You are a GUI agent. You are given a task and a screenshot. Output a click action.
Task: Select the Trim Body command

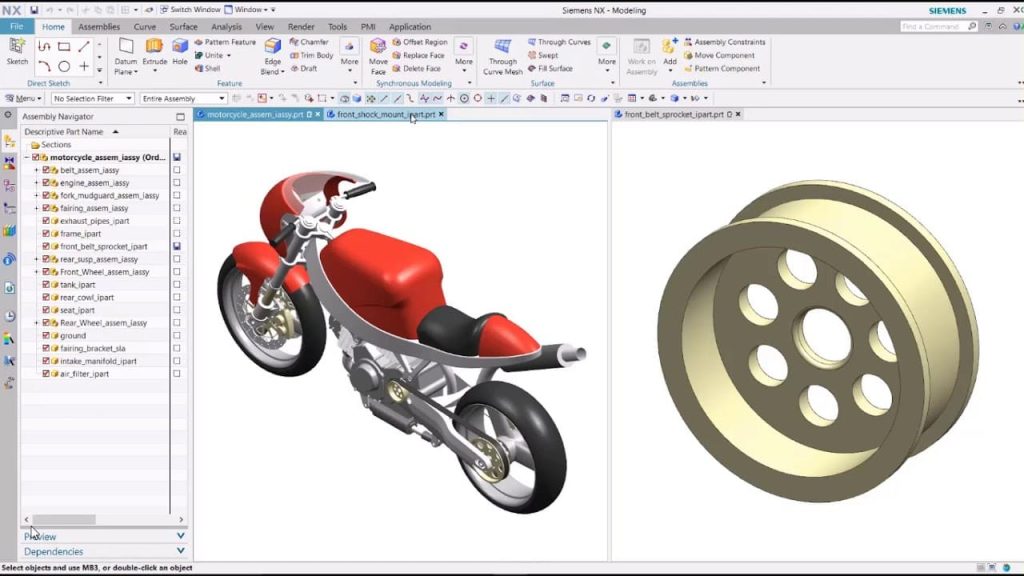(x=316, y=55)
